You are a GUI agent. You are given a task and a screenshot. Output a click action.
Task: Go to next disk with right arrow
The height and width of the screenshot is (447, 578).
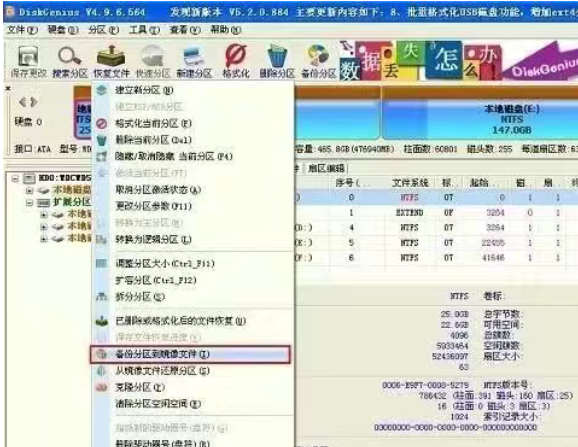tap(34, 102)
